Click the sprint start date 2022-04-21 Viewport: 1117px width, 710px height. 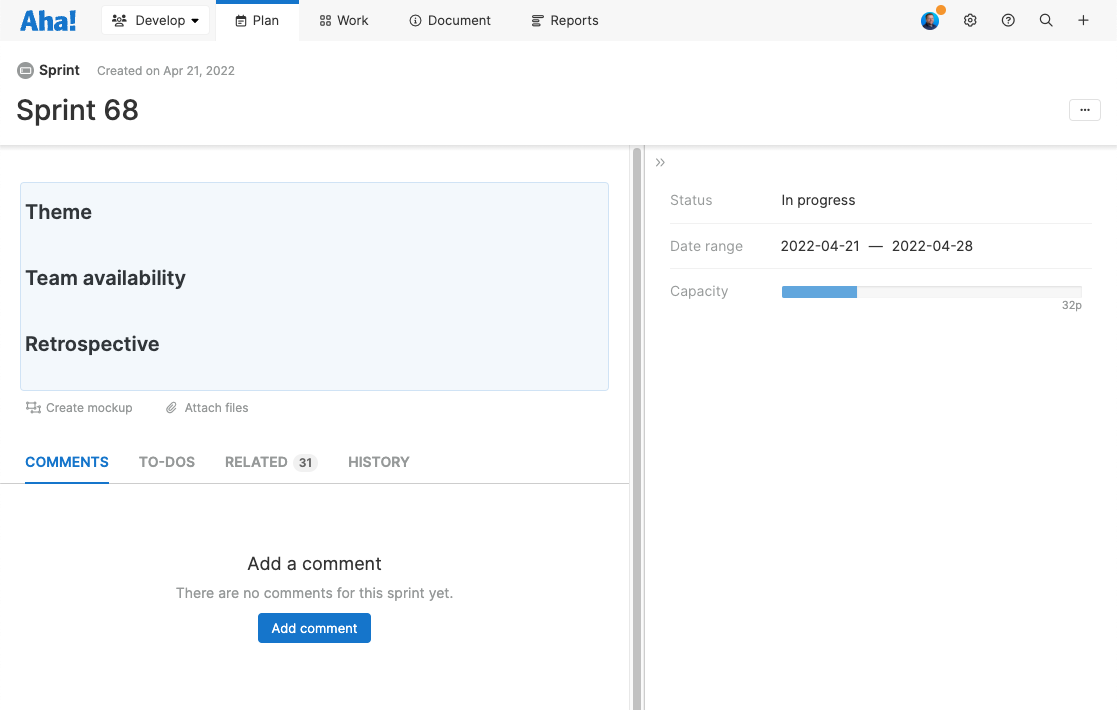coord(820,246)
